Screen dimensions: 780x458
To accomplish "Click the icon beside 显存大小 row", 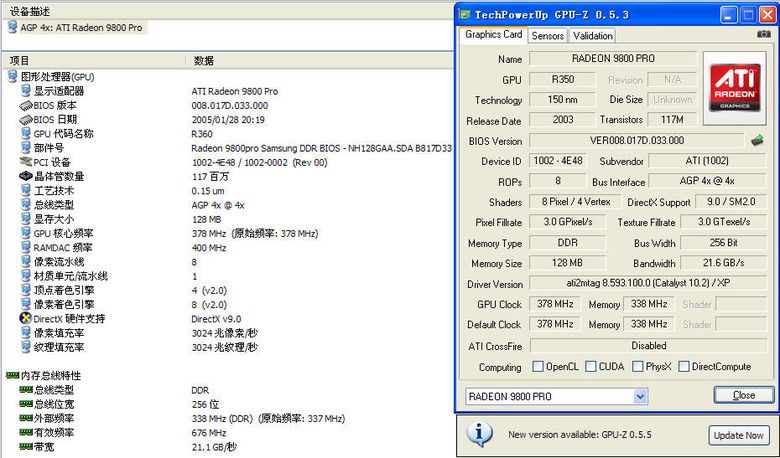I will pos(26,219).
